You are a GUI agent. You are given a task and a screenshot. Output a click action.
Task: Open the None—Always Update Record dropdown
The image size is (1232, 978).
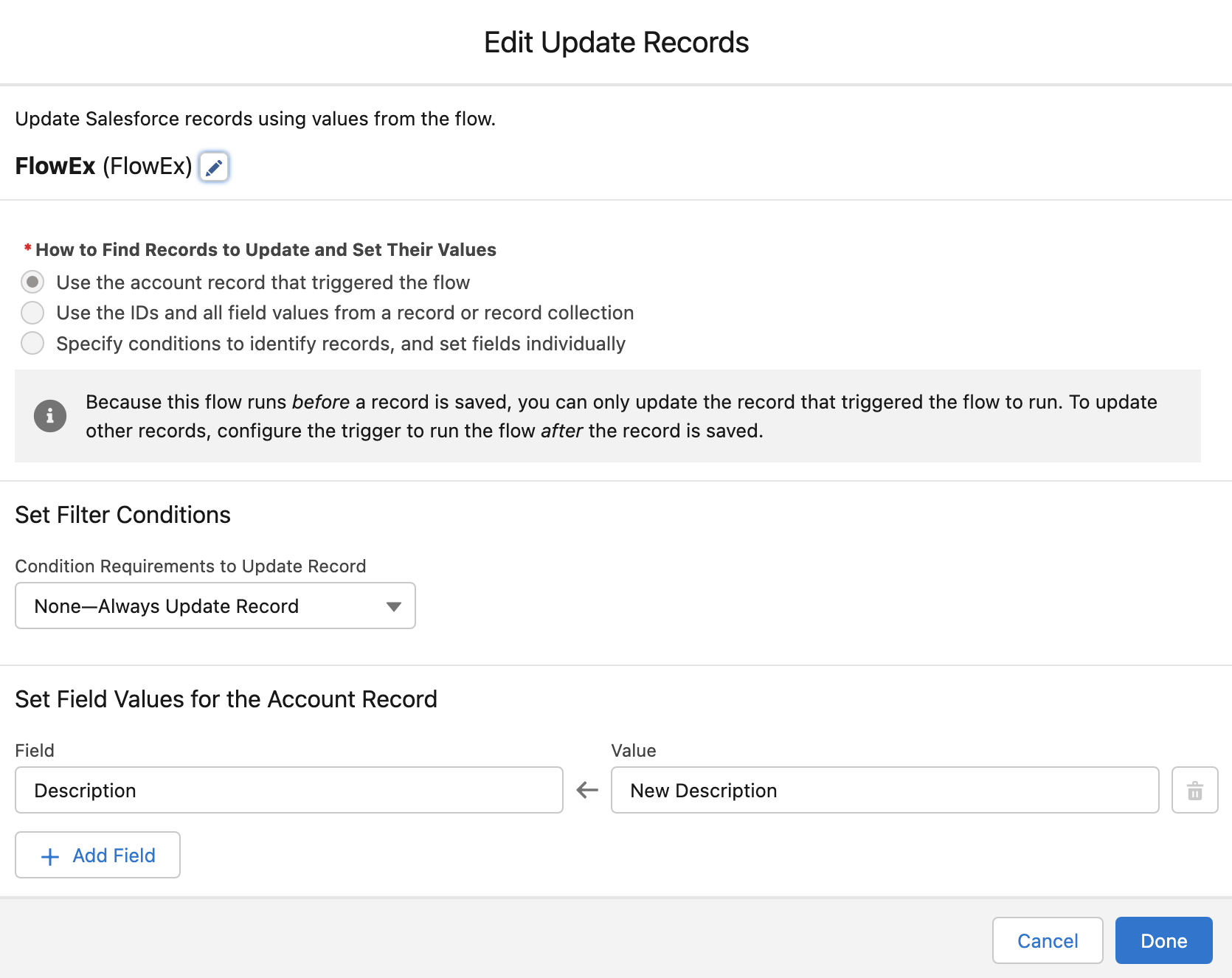click(x=215, y=606)
